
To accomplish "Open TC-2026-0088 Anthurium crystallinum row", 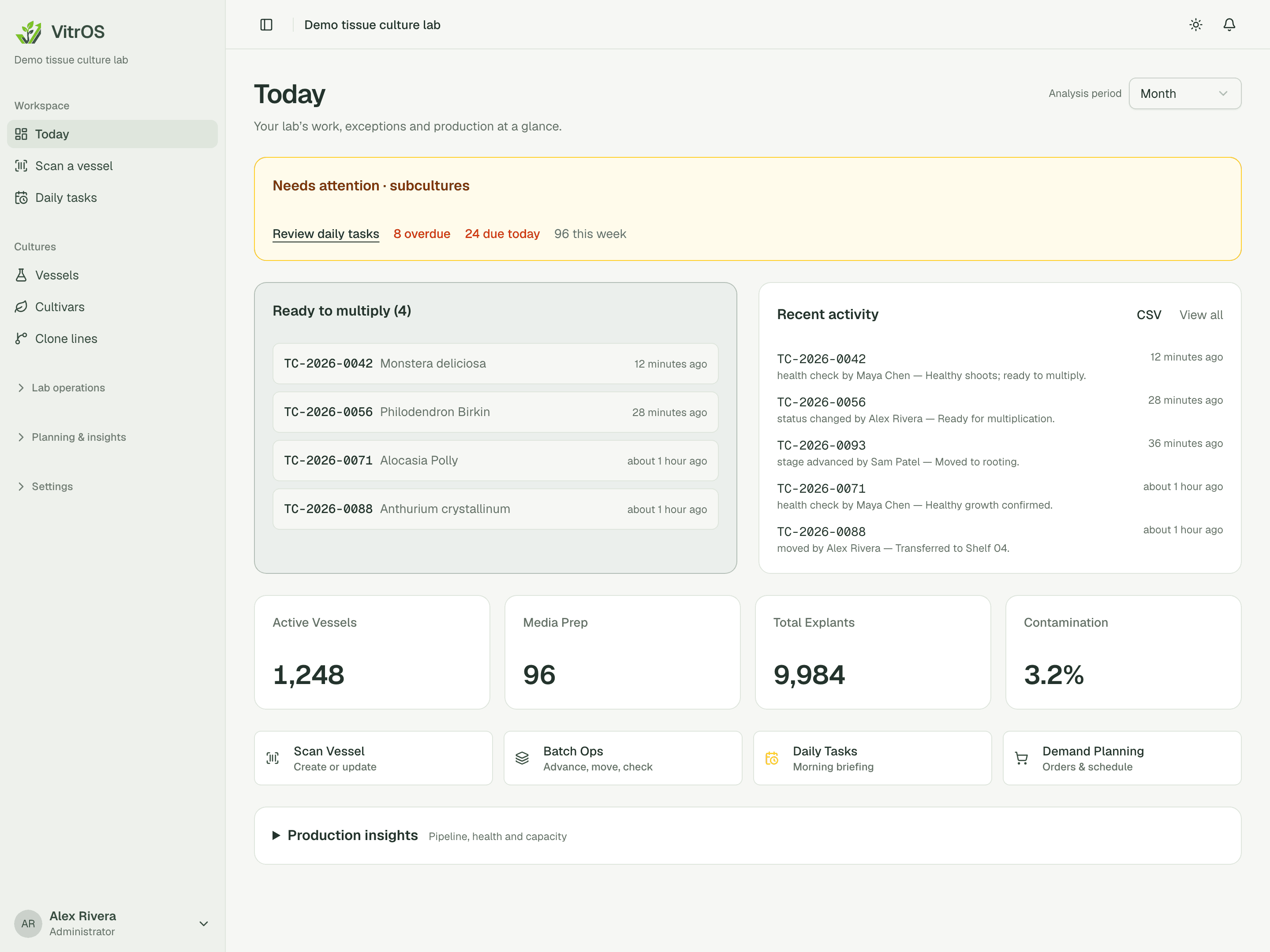I will pos(496,509).
